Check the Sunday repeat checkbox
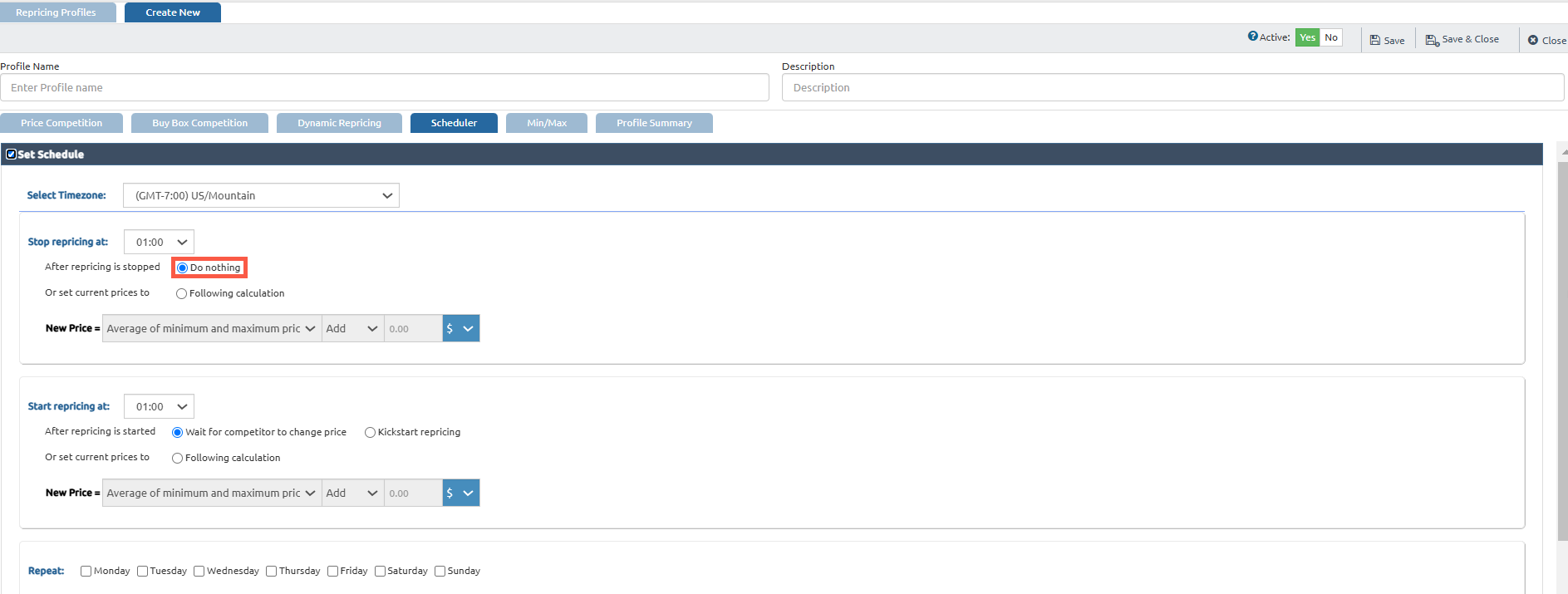 pyautogui.click(x=440, y=572)
